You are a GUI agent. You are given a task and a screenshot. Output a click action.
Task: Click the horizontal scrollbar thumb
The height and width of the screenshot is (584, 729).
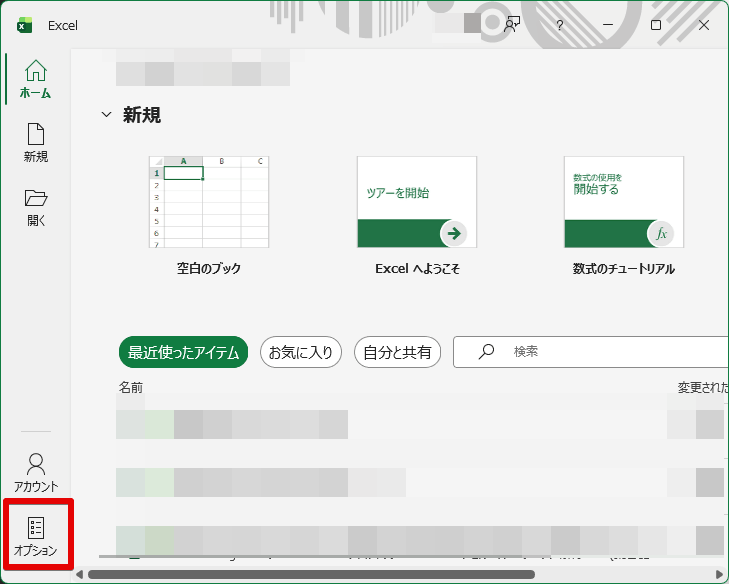click(311, 575)
